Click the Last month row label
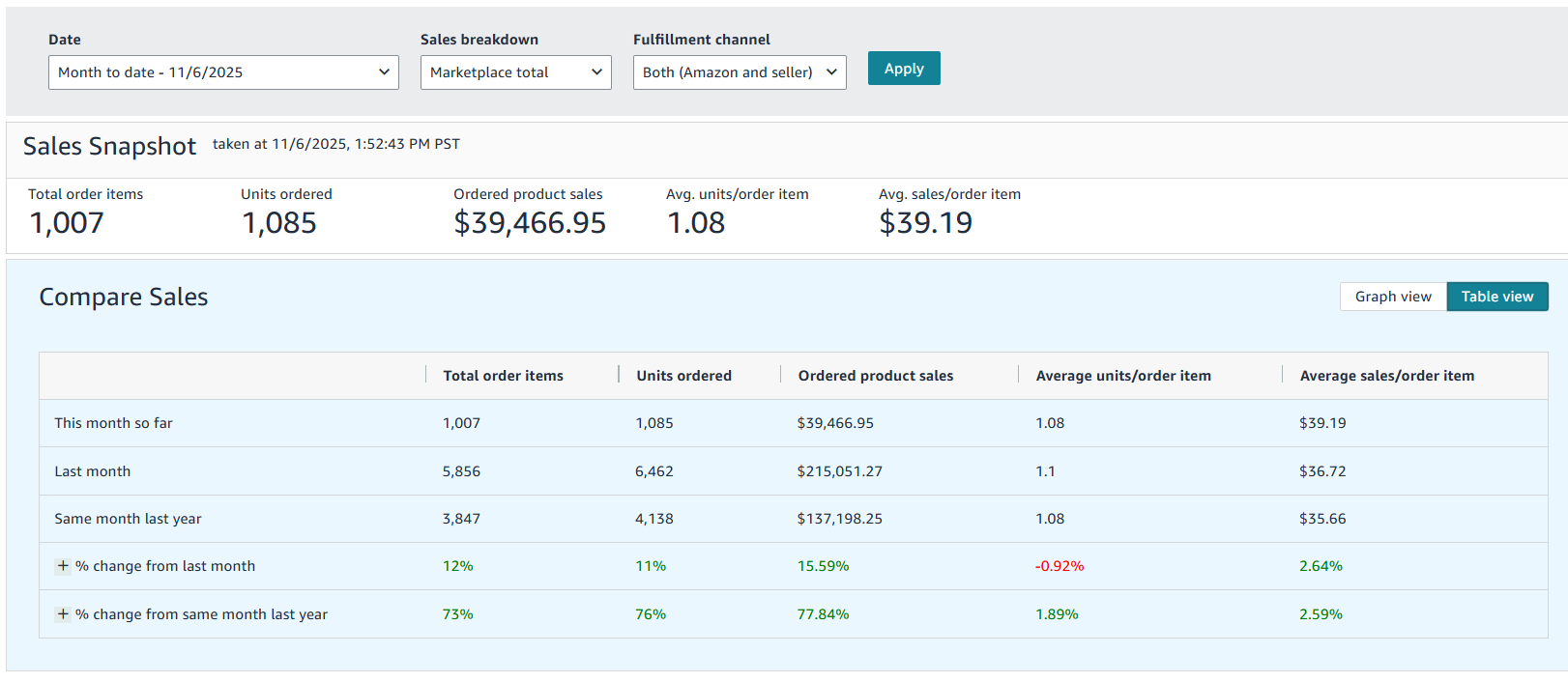This screenshot has height=682, width=1568. point(92,471)
